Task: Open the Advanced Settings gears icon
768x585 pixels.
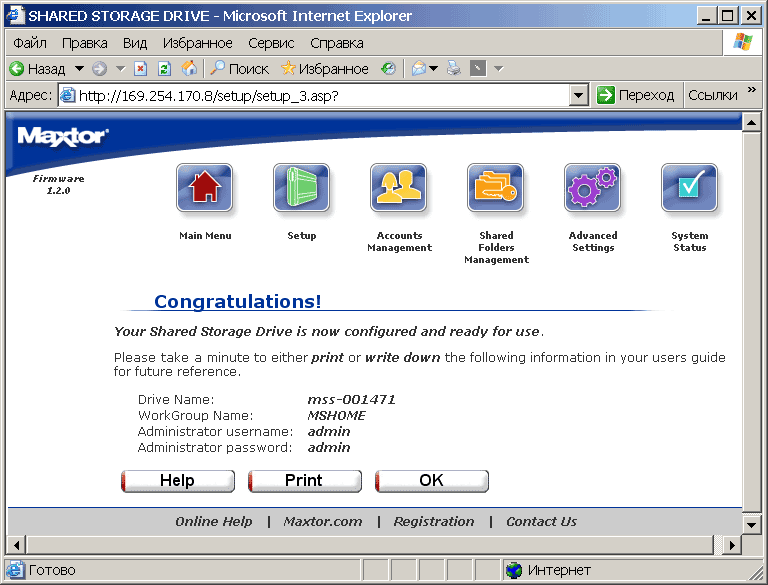Action: coord(592,188)
